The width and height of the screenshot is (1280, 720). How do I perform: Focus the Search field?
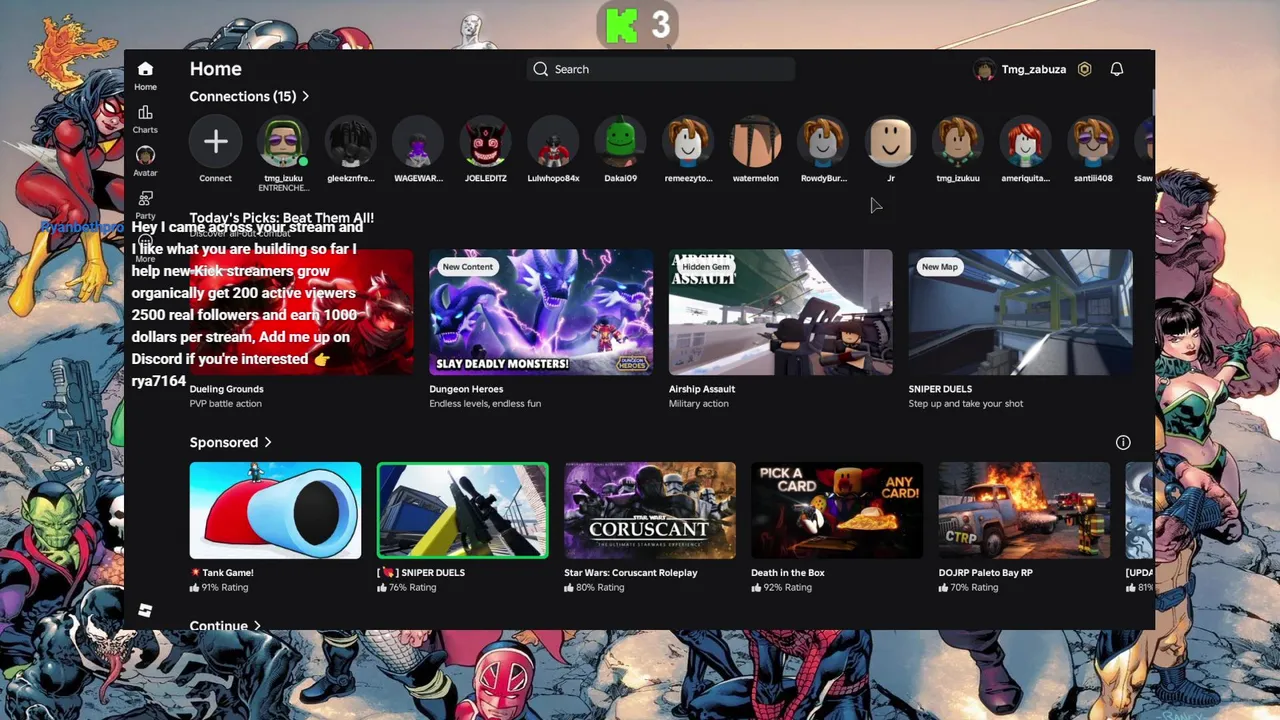tap(661, 69)
